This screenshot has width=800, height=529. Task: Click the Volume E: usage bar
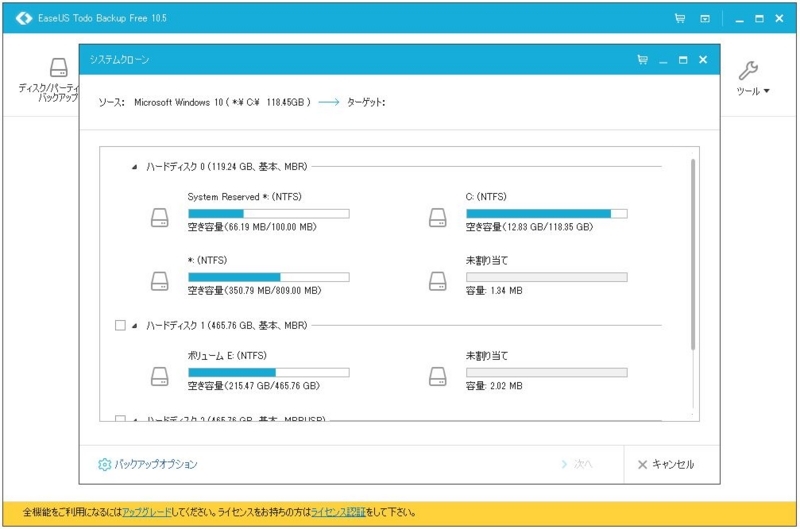pyautogui.click(x=269, y=373)
